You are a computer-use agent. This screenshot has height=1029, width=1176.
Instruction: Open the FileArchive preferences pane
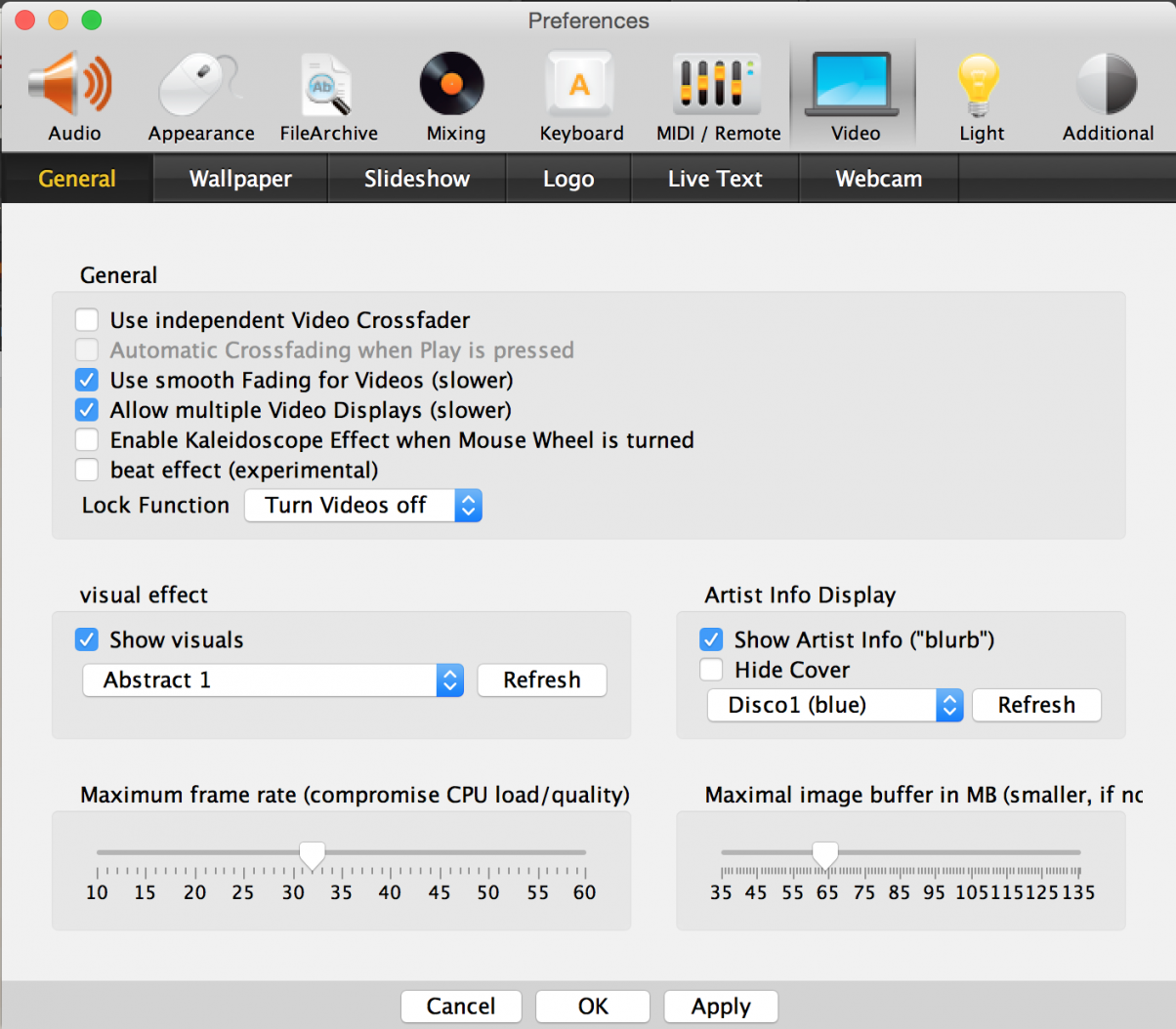coord(328,98)
